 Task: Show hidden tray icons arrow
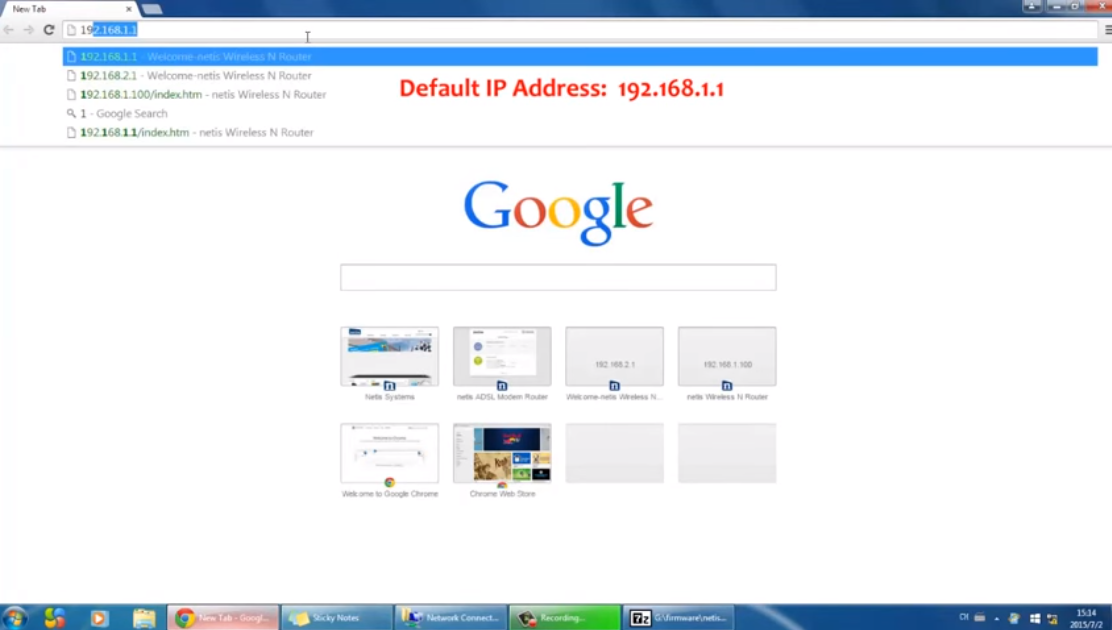[x=996, y=619]
